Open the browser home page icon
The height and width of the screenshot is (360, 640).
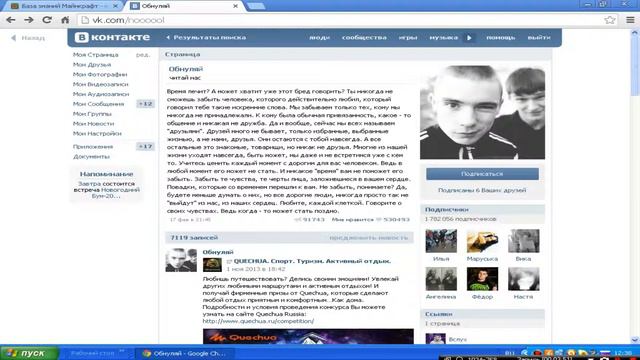[65, 20]
